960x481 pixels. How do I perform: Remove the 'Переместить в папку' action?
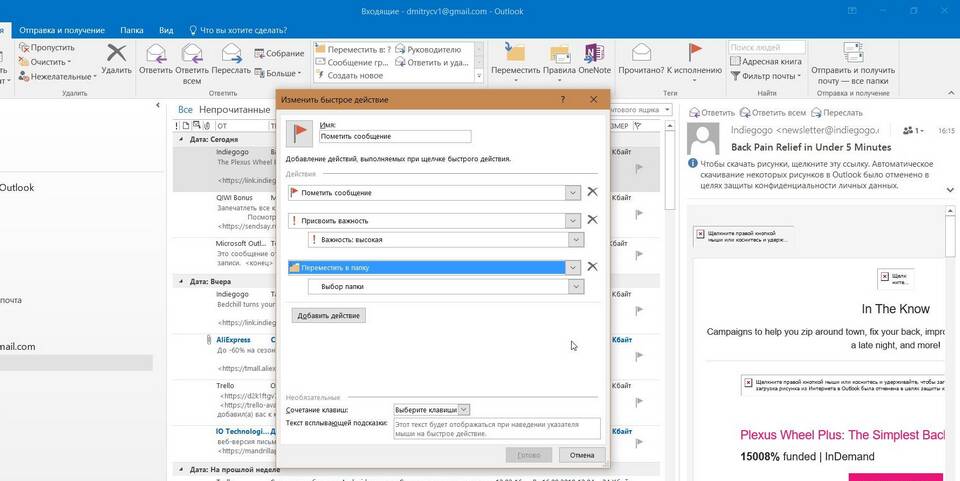[592, 267]
